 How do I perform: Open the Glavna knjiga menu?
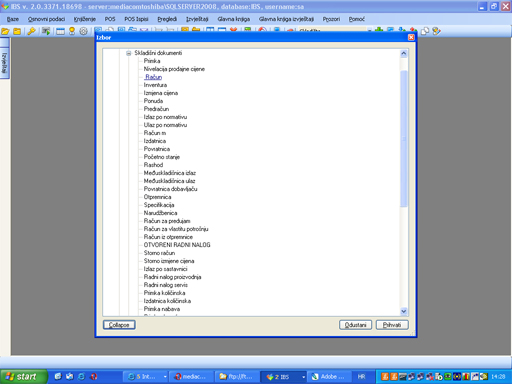tap(234, 19)
